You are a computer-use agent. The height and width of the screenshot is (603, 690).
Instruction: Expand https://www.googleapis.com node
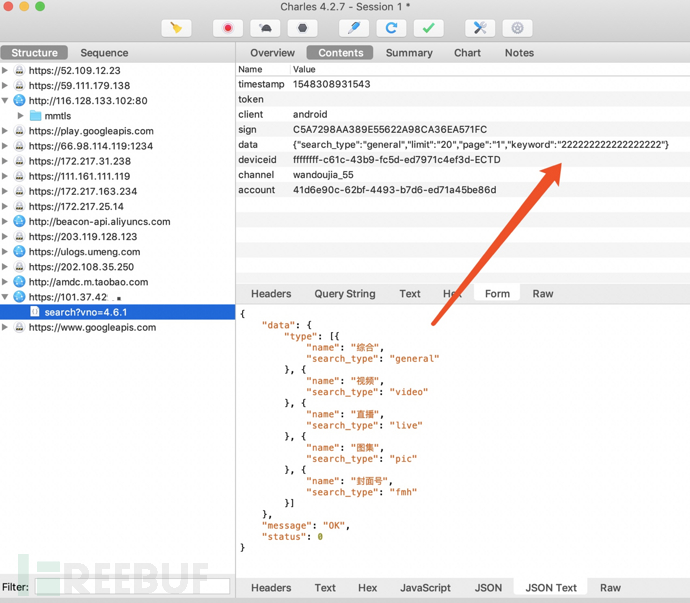pyautogui.click(x=5, y=327)
